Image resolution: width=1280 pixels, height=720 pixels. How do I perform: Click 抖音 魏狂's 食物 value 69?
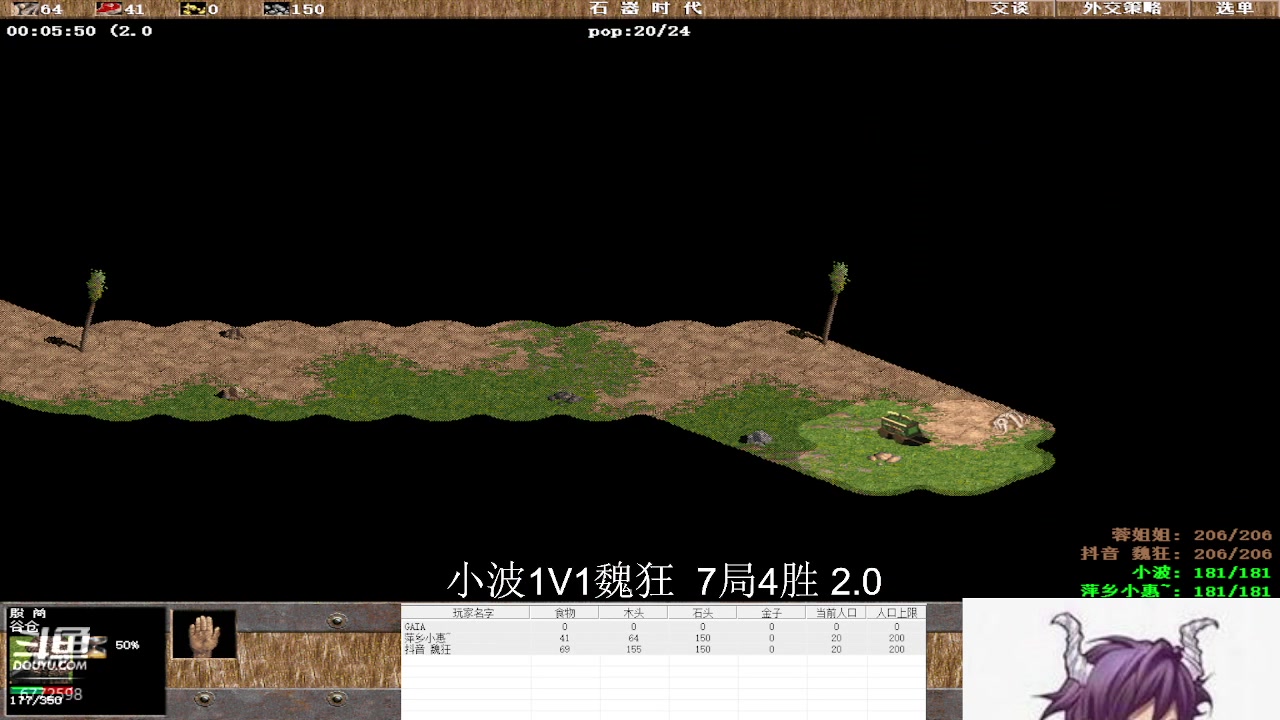(565, 649)
